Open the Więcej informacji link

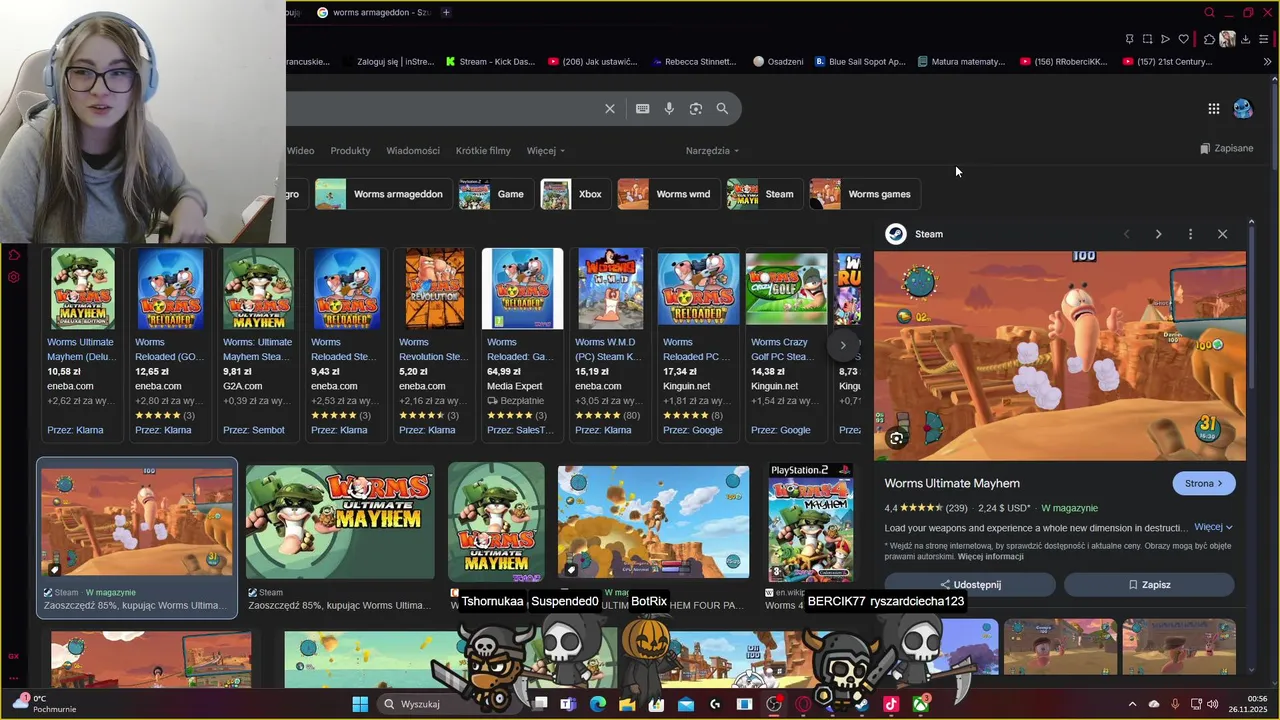click(x=990, y=556)
